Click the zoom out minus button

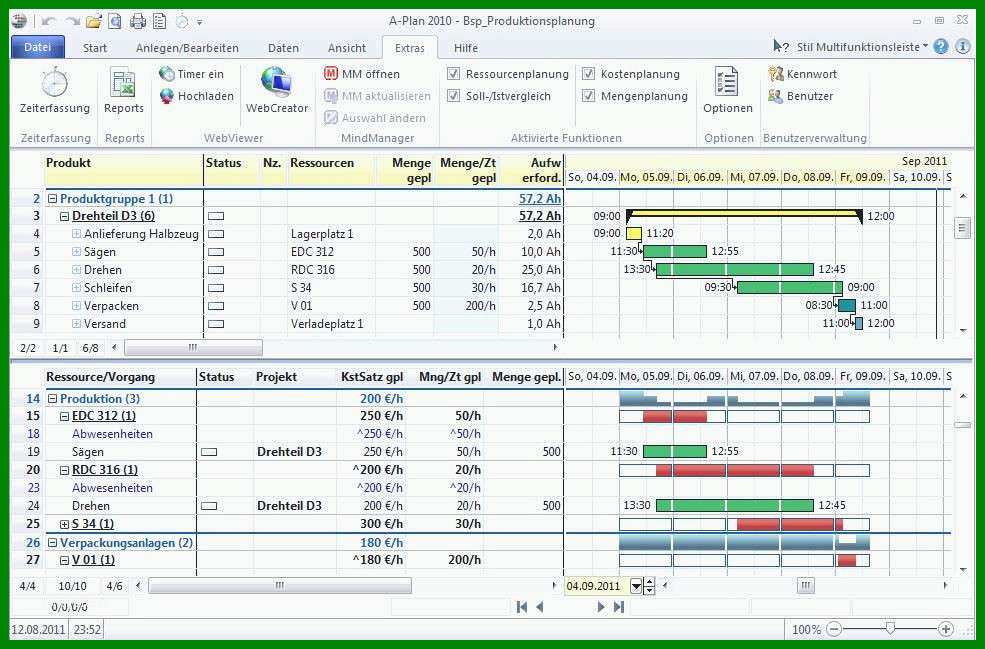(x=834, y=629)
